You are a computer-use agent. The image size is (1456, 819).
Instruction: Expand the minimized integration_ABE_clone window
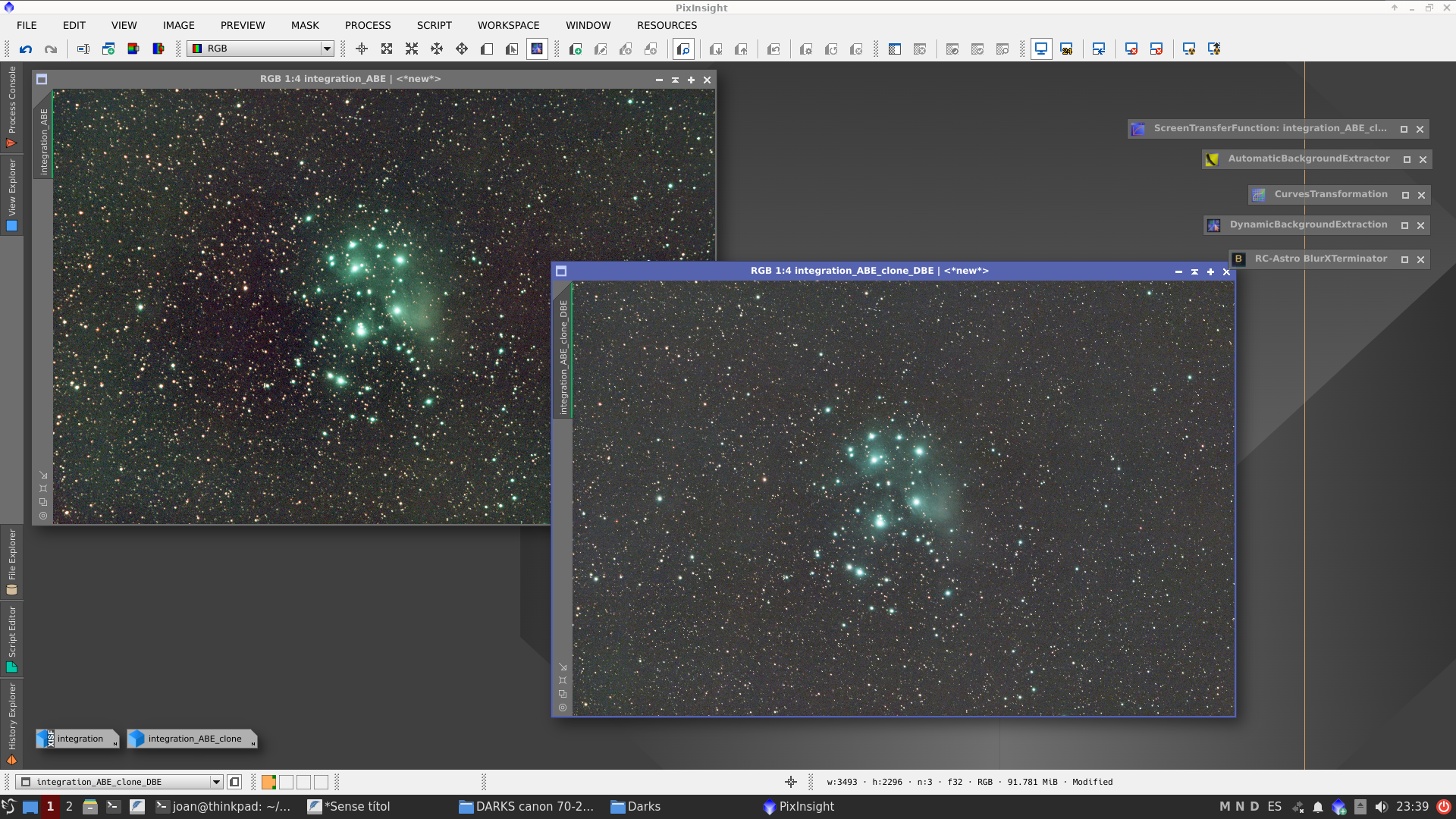(194, 739)
